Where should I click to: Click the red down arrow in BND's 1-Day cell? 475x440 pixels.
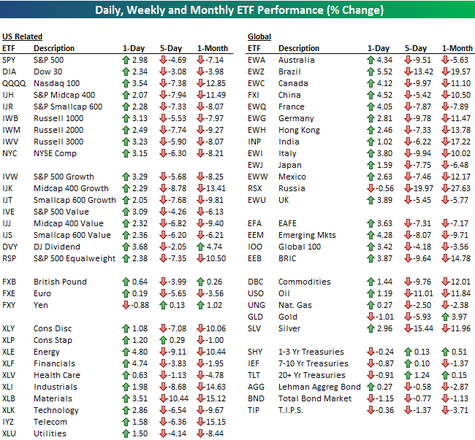coord(371,398)
